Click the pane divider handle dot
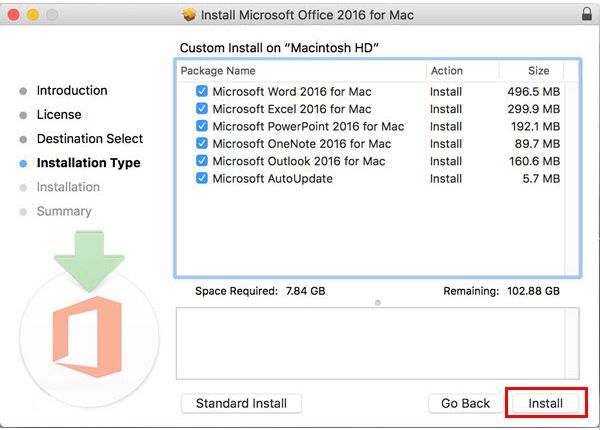Viewport: 600px width, 430px height. tap(378, 303)
